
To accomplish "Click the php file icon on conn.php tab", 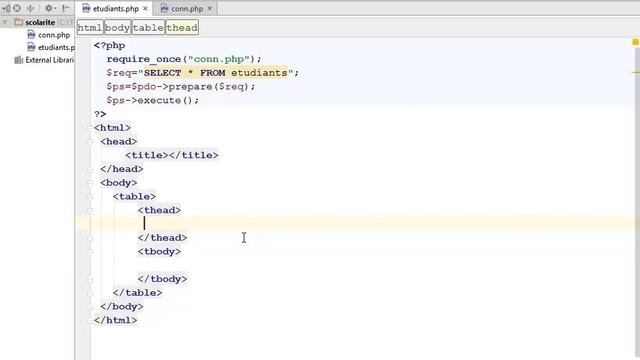I will (164, 8).
